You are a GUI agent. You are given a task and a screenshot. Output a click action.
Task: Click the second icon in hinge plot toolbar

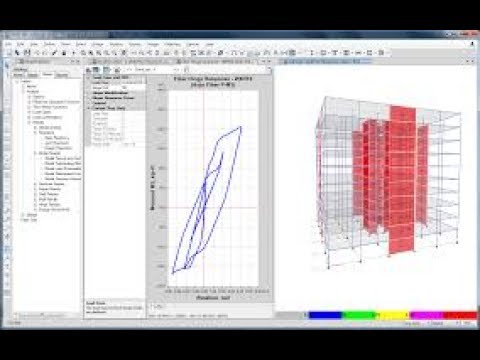tap(96, 70)
